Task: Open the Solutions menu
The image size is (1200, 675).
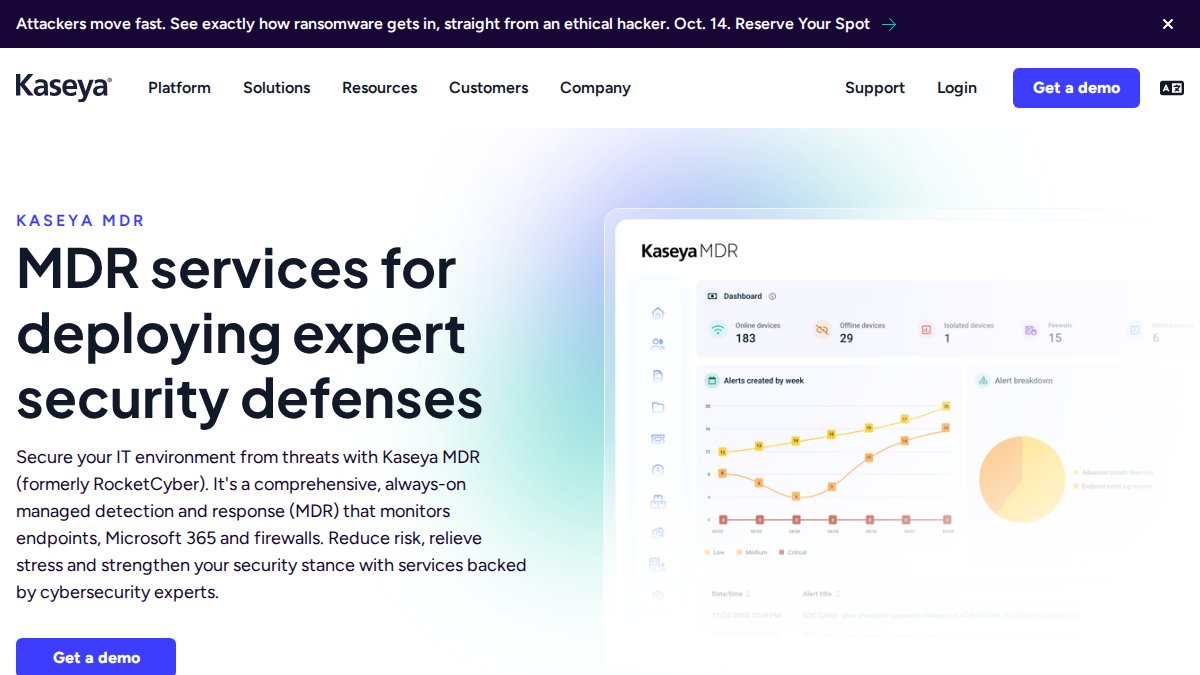Action: tap(277, 88)
